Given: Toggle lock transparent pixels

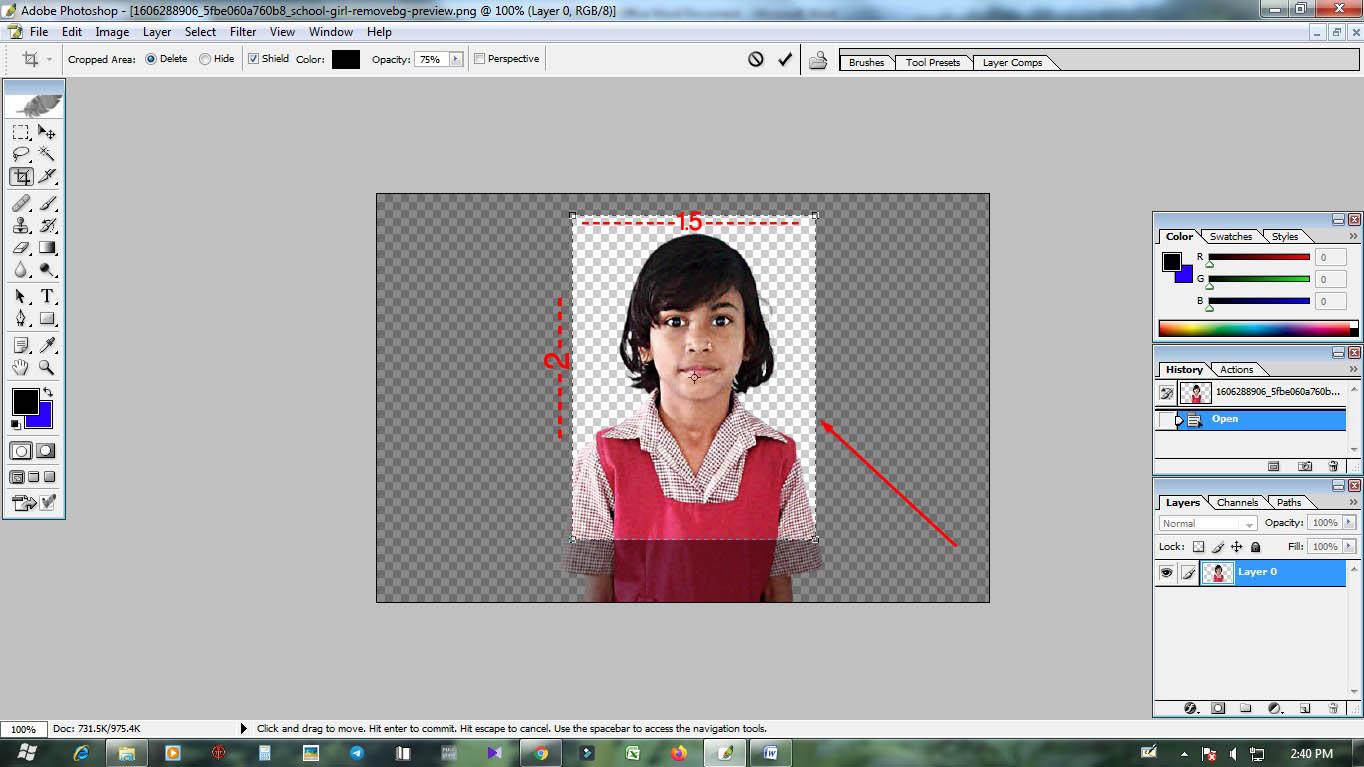Looking at the screenshot, I should point(1198,547).
